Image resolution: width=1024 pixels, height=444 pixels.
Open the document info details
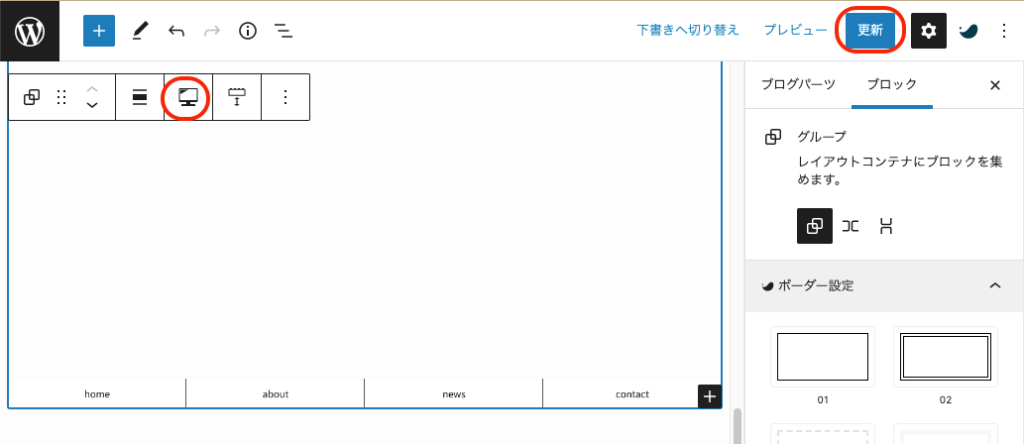click(x=248, y=31)
